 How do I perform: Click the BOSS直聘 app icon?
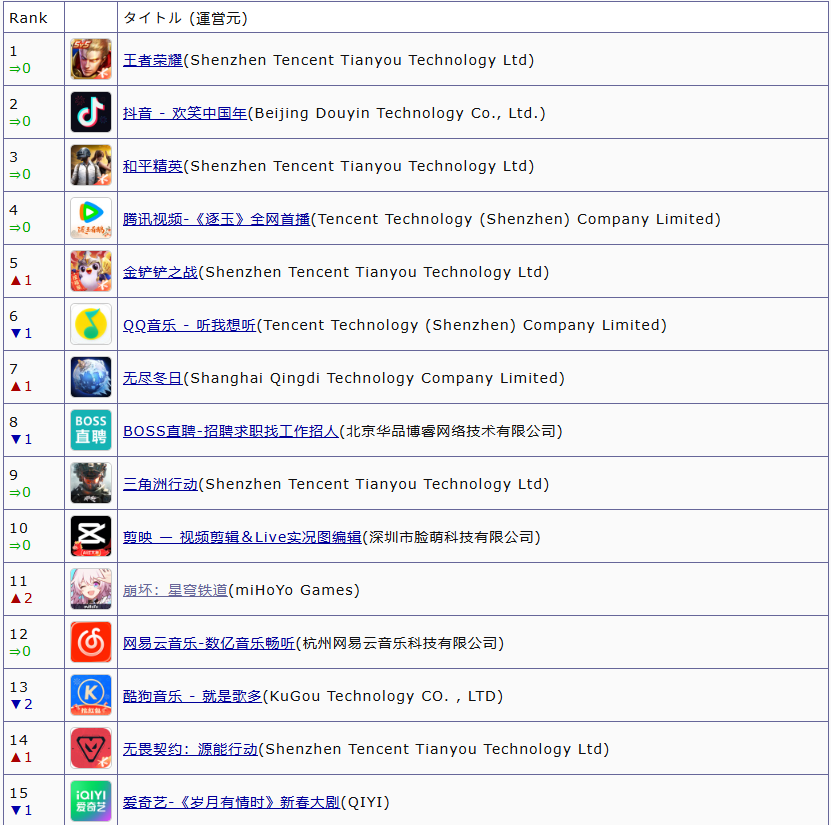(x=91, y=430)
